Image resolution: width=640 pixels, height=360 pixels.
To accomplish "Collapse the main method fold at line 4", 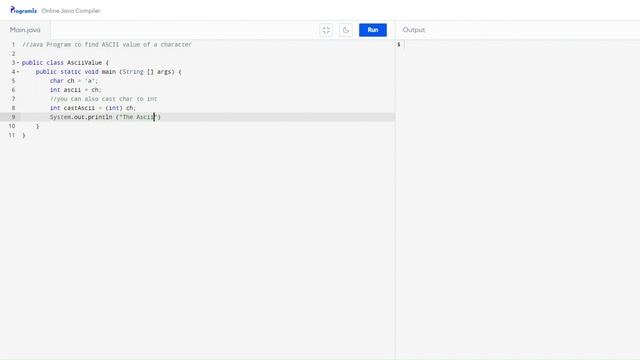I will tap(18, 72).
